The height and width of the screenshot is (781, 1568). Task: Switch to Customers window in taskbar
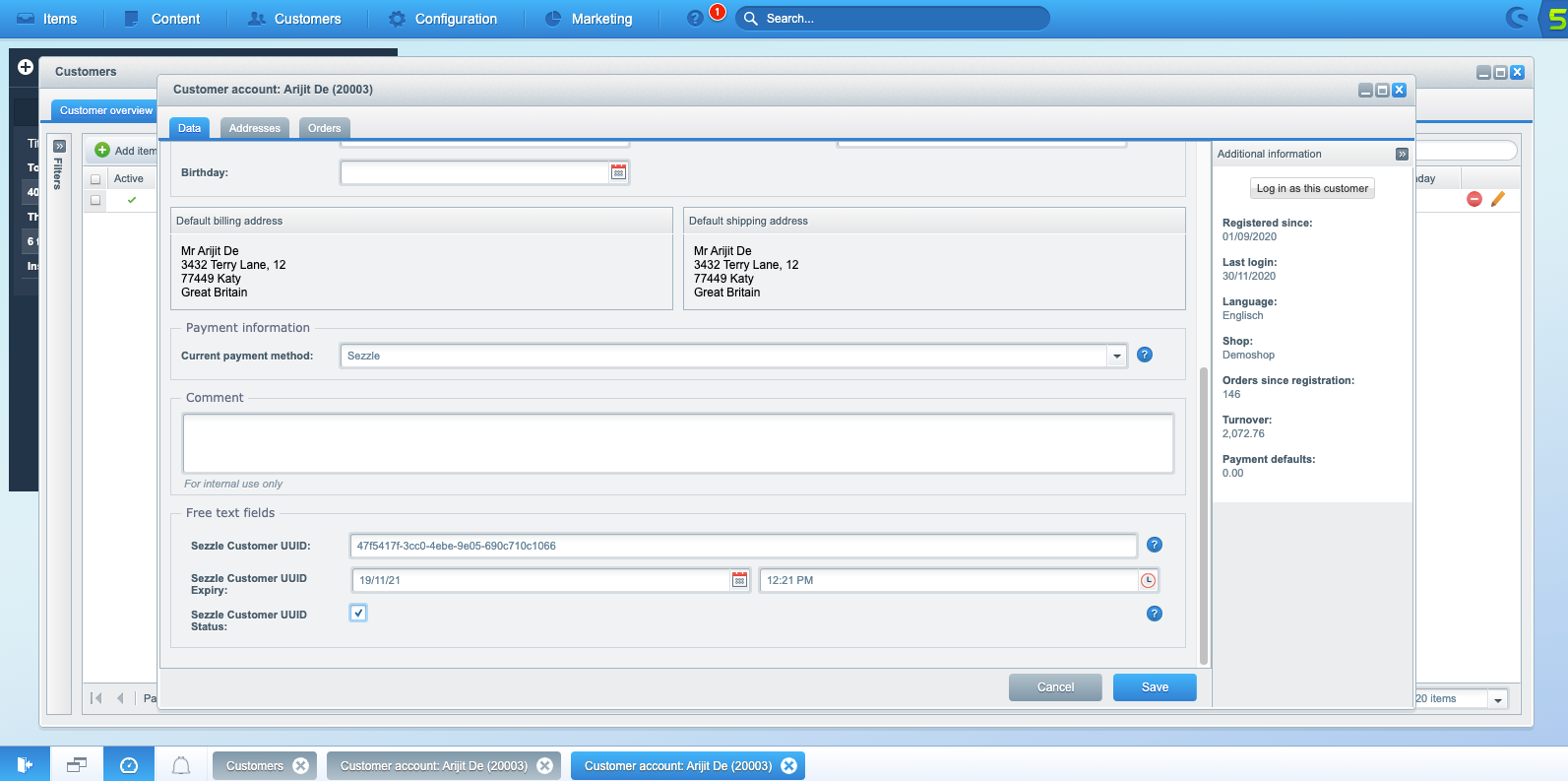coord(254,765)
